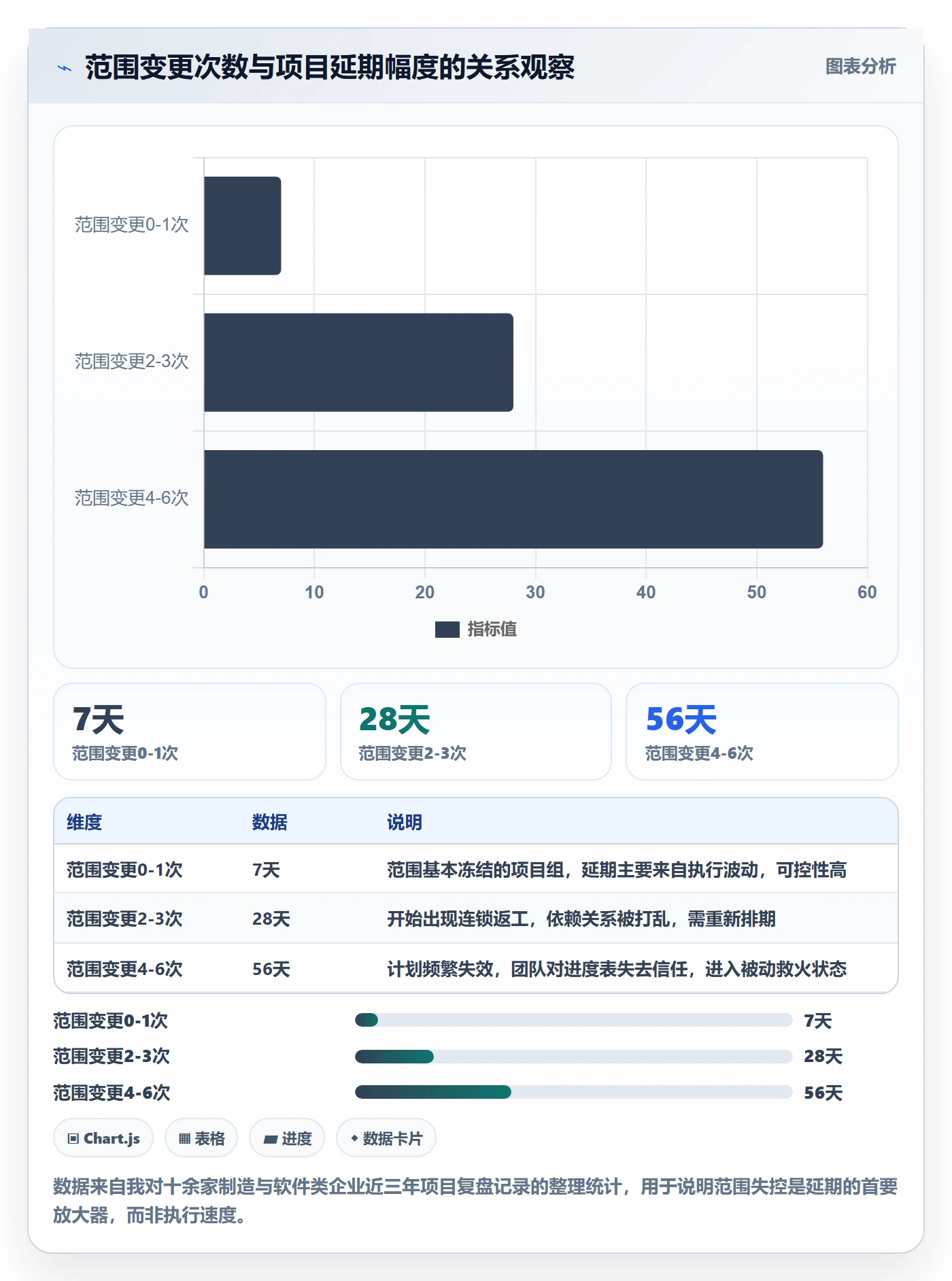952x1281 pixels.
Task: Click the Chart.js tag icon
Action: point(73,1139)
